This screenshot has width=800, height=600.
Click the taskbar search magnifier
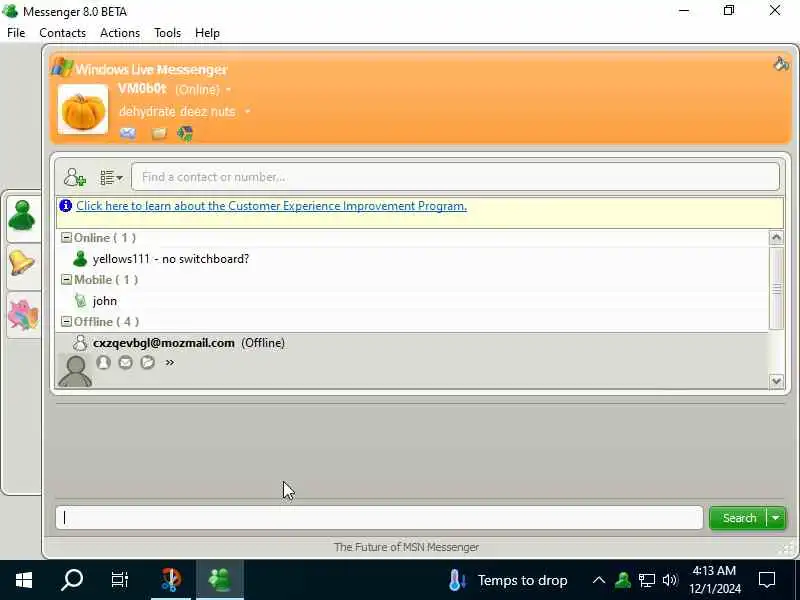pos(71,580)
